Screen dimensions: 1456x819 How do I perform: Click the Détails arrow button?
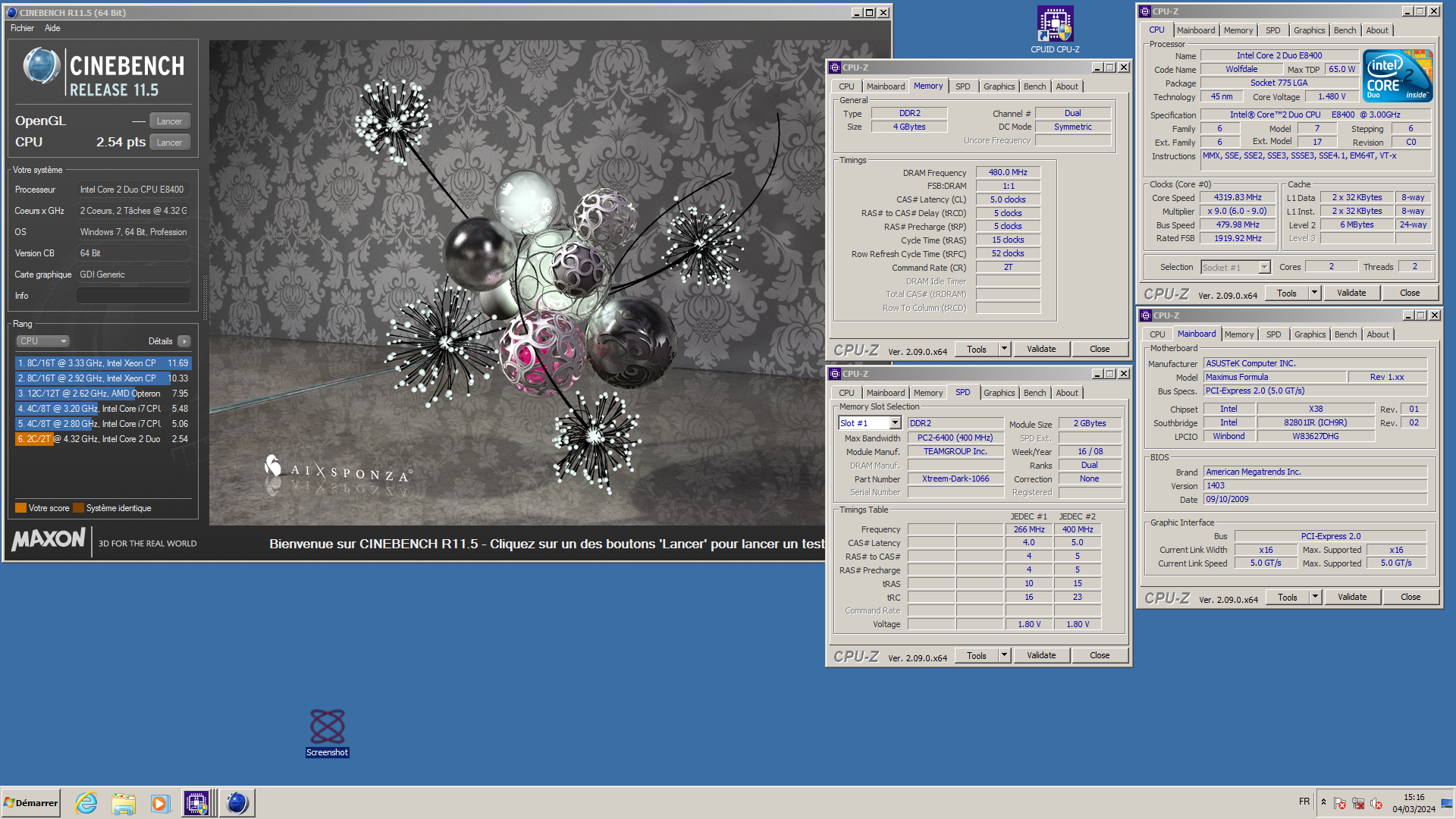coord(184,341)
